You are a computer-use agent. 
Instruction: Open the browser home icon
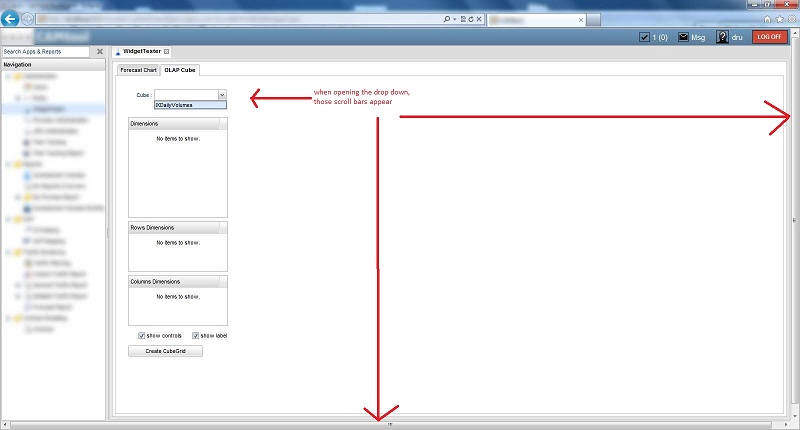pos(767,19)
